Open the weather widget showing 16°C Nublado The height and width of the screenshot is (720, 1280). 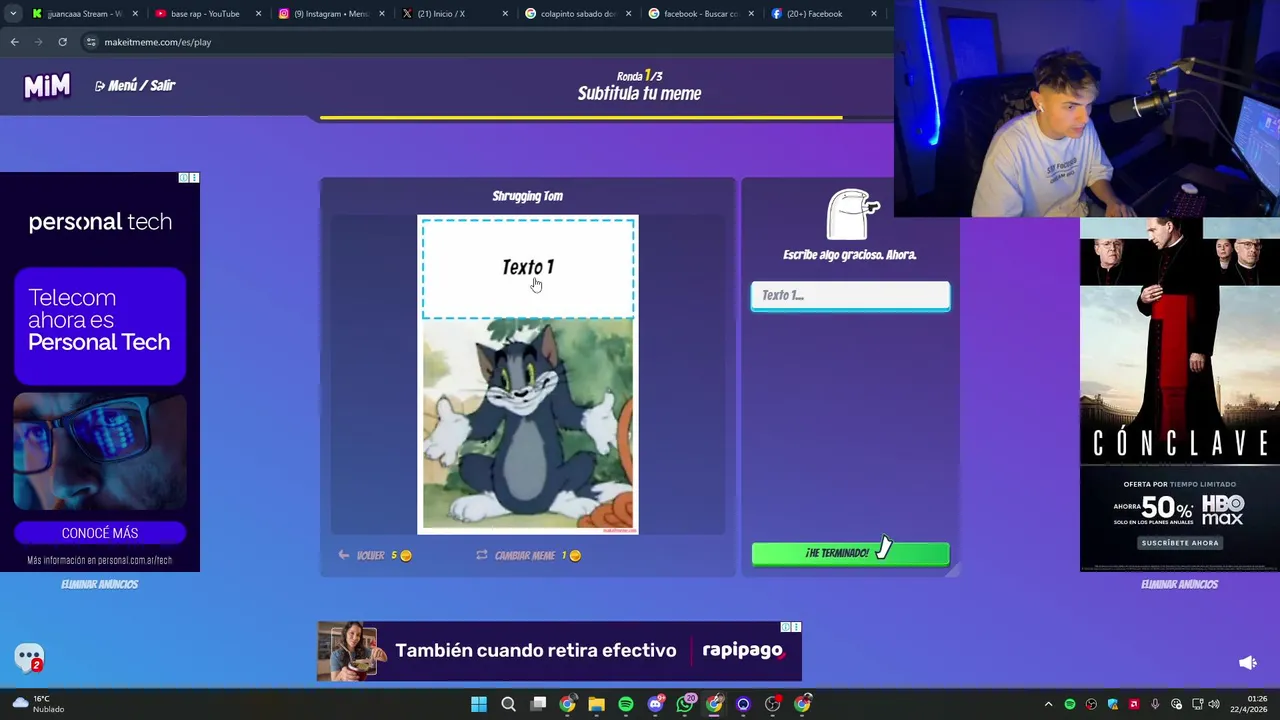pos(38,704)
